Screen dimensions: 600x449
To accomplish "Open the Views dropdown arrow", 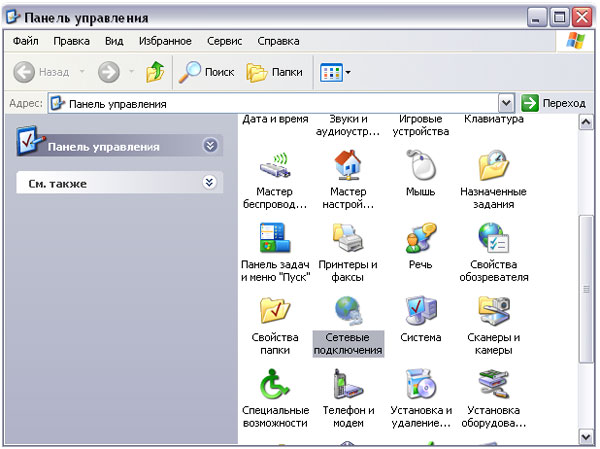I will click(x=348, y=72).
